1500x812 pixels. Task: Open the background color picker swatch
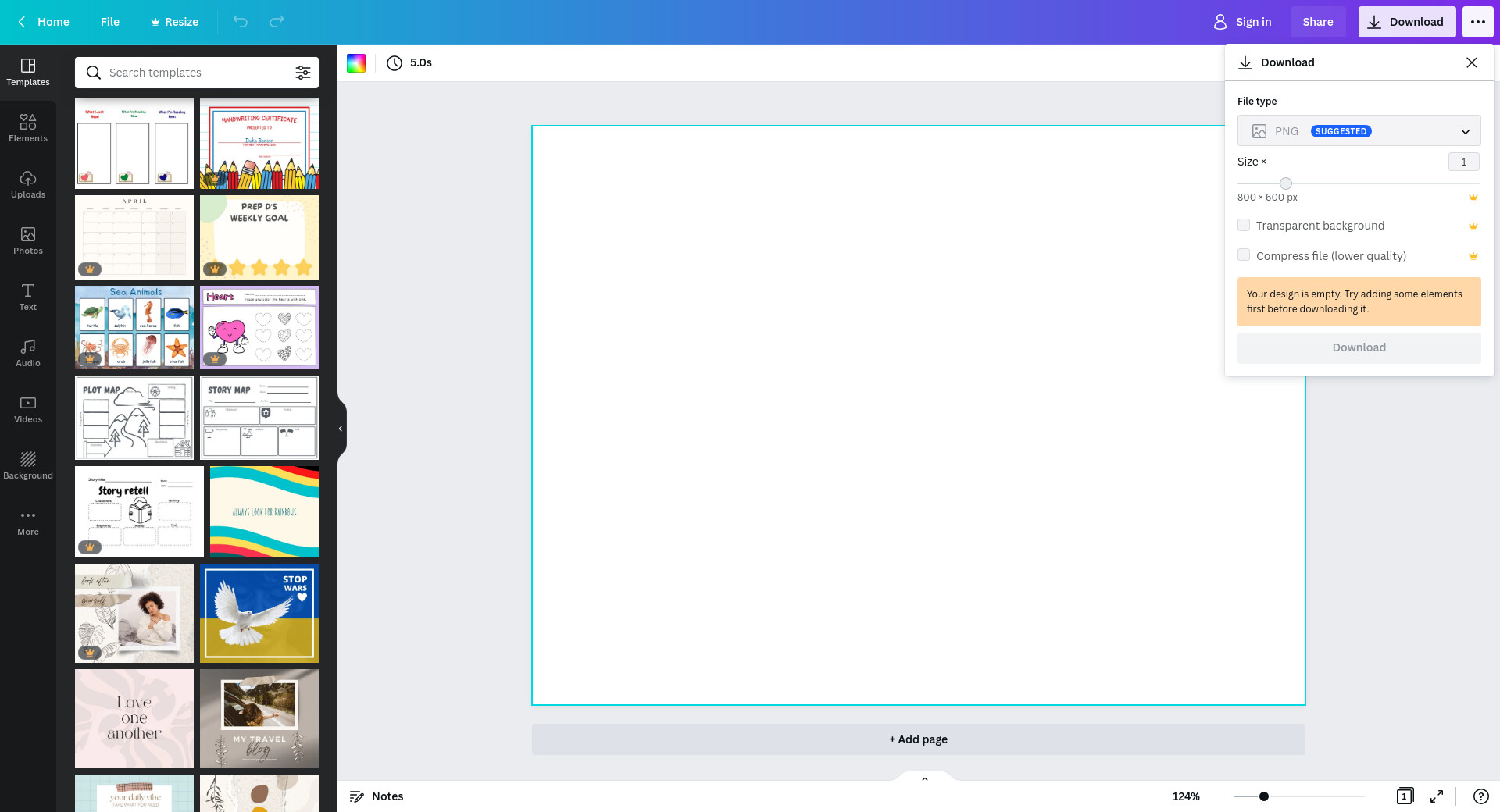pos(356,63)
